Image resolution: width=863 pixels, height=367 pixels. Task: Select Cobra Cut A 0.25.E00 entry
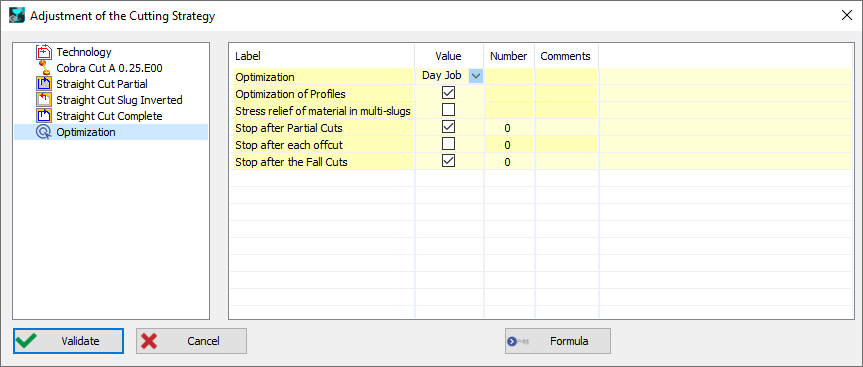tap(110, 68)
